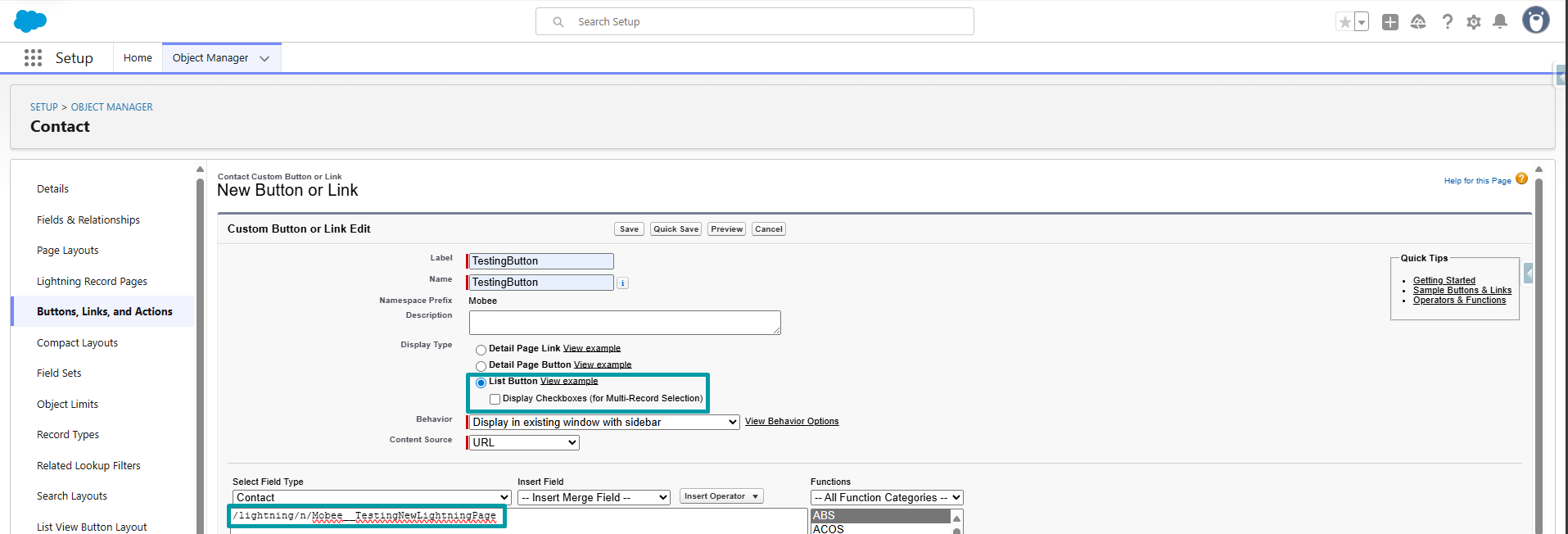This screenshot has height=534, width=1568.
Task: Click the Name field info icon
Action: point(622,283)
